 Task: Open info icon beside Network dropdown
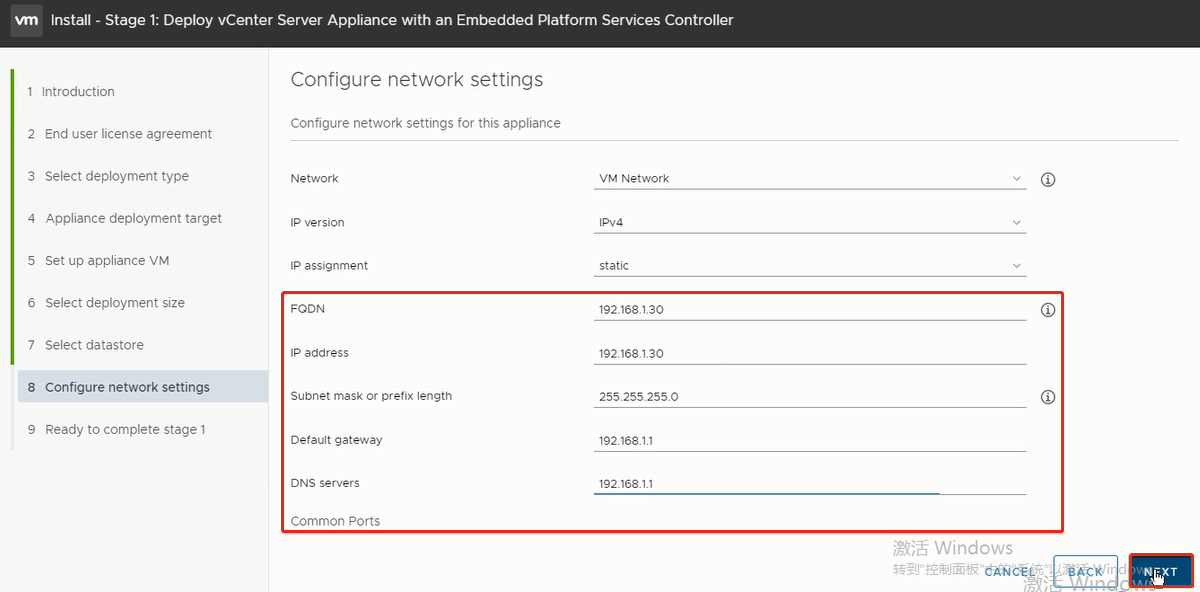point(1048,180)
